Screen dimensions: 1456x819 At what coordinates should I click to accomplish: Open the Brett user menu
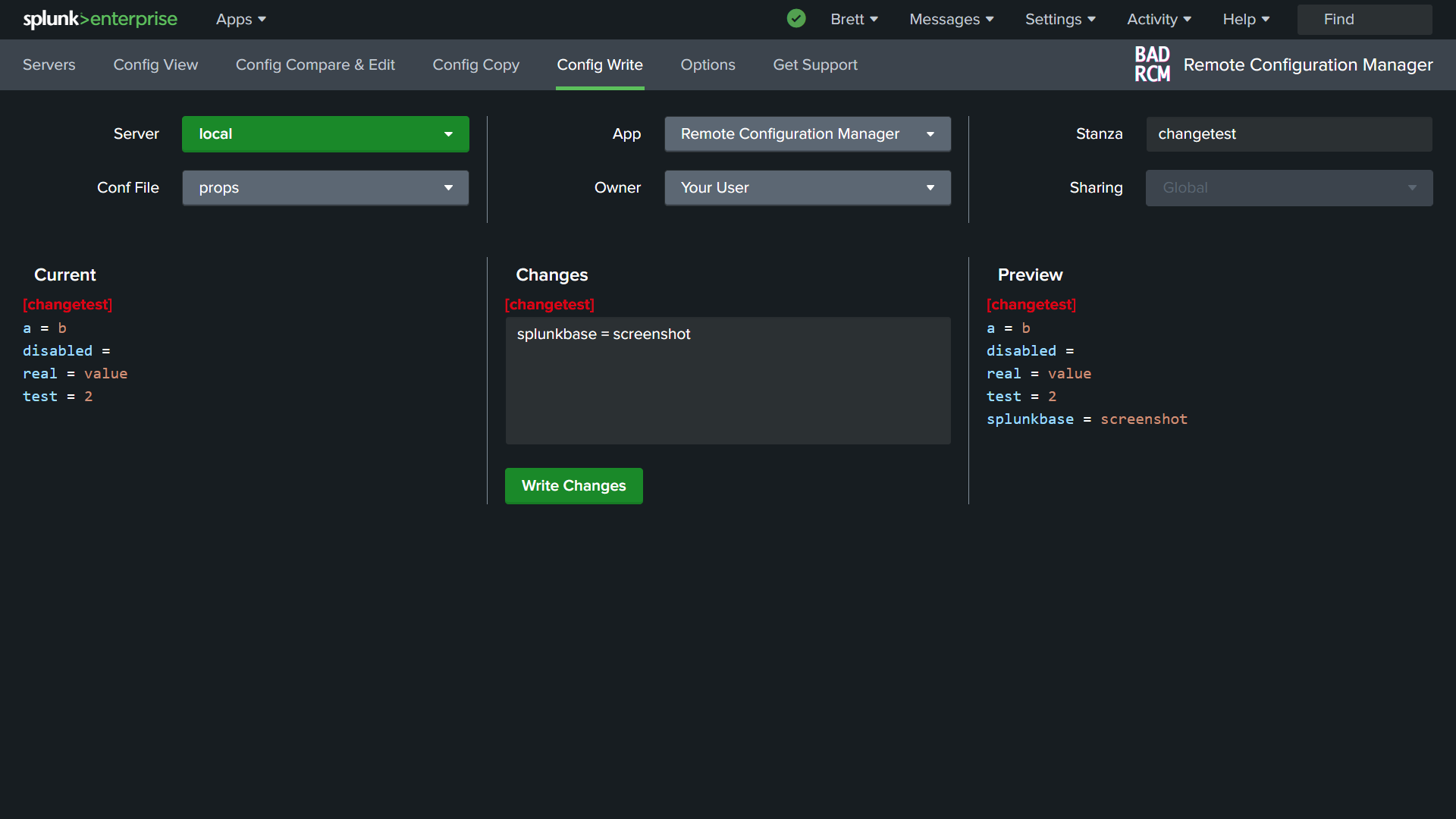(854, 19)
